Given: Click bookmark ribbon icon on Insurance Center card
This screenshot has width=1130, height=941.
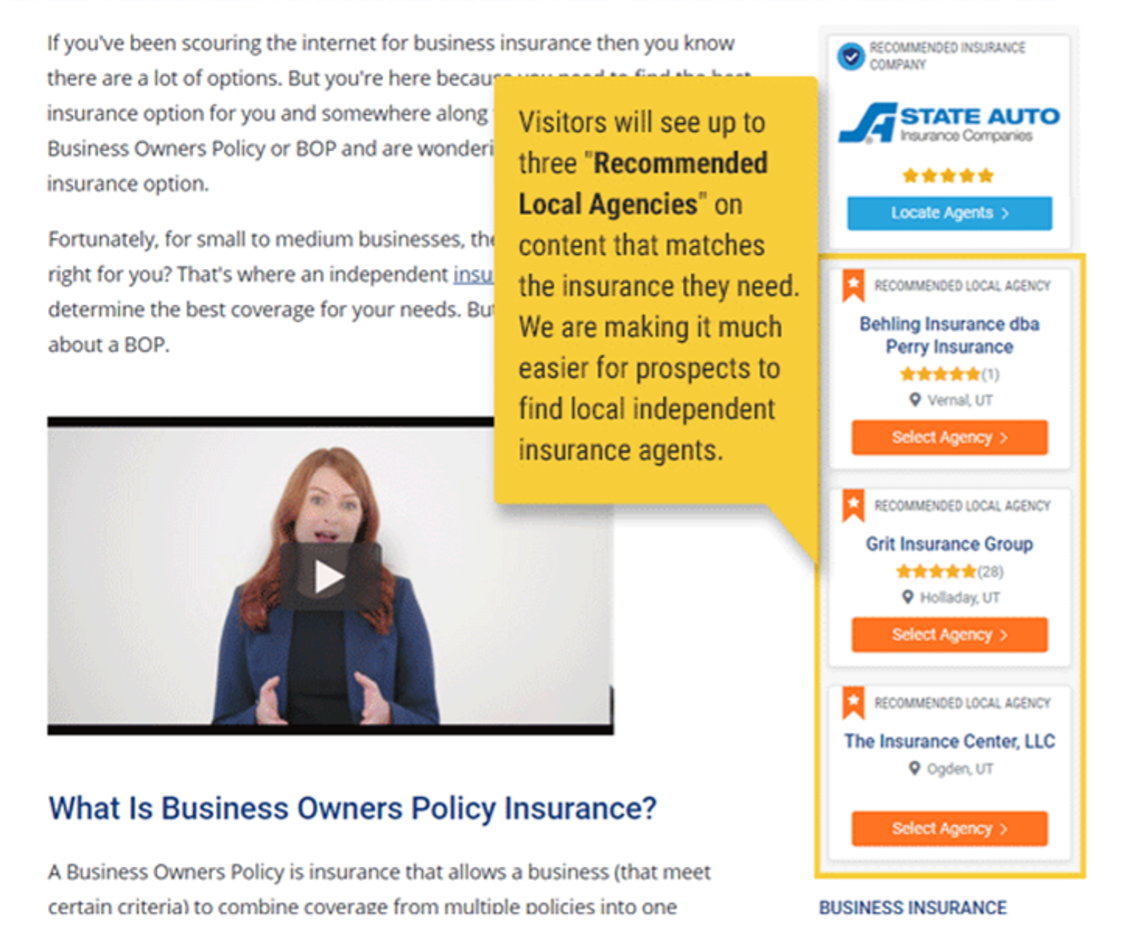Looking at the screenshot, I should 854,703.
